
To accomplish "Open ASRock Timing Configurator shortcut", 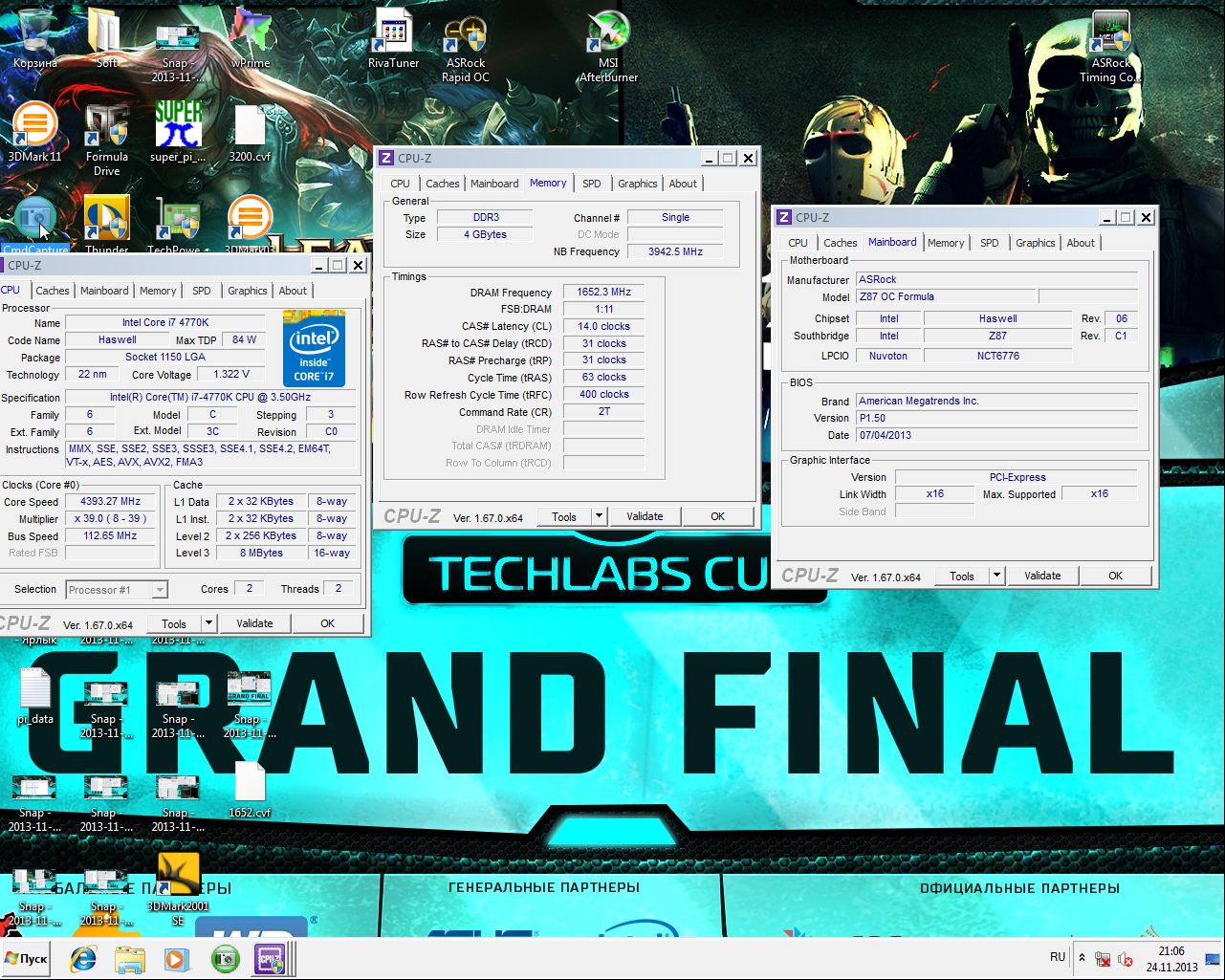I will 1110,48.
